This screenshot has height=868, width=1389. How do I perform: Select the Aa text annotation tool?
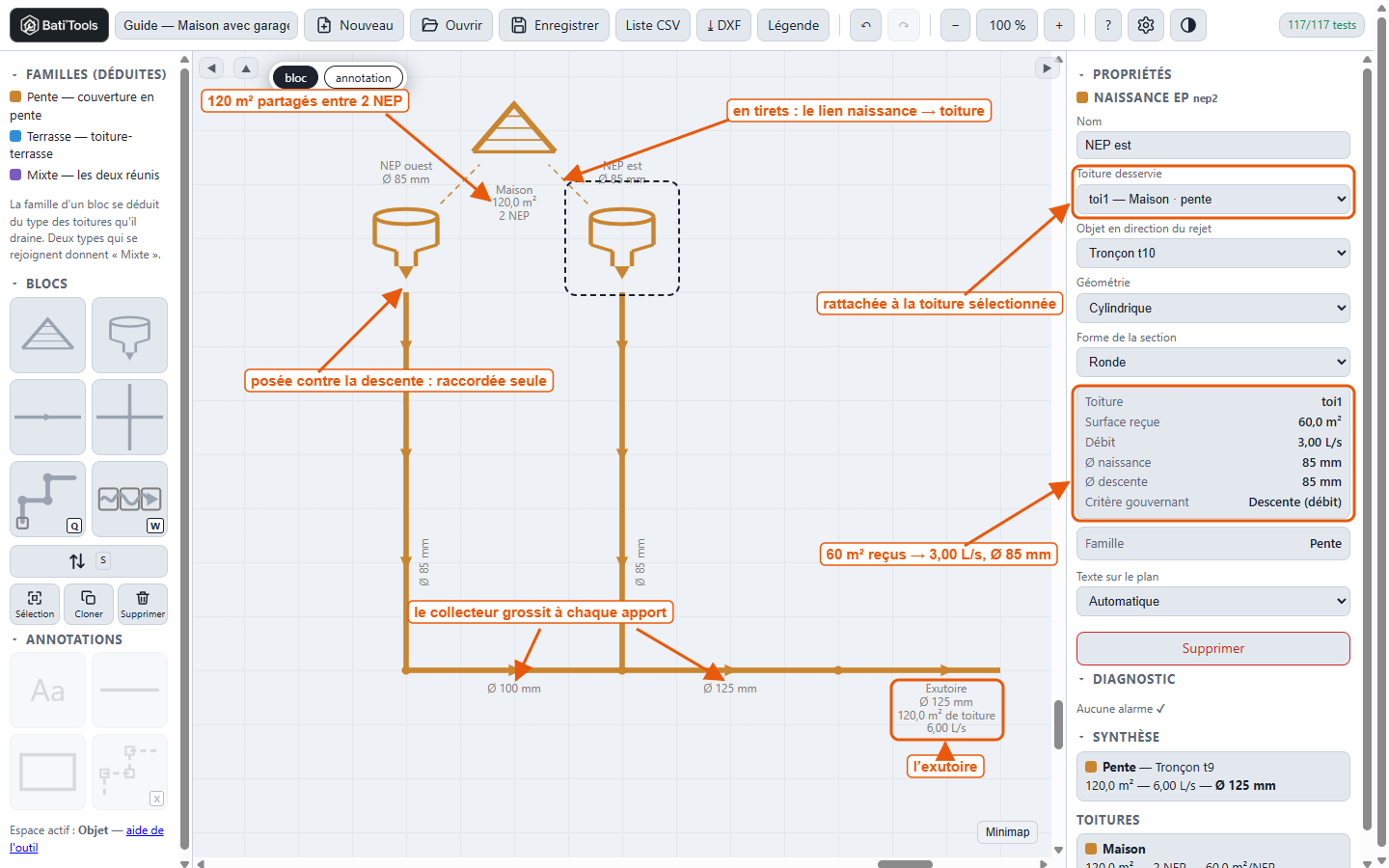(x=48, y=690)
